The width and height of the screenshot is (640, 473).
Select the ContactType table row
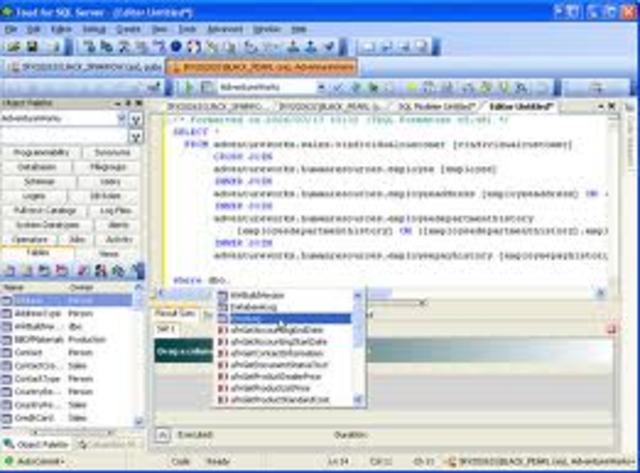coord(67,379)
